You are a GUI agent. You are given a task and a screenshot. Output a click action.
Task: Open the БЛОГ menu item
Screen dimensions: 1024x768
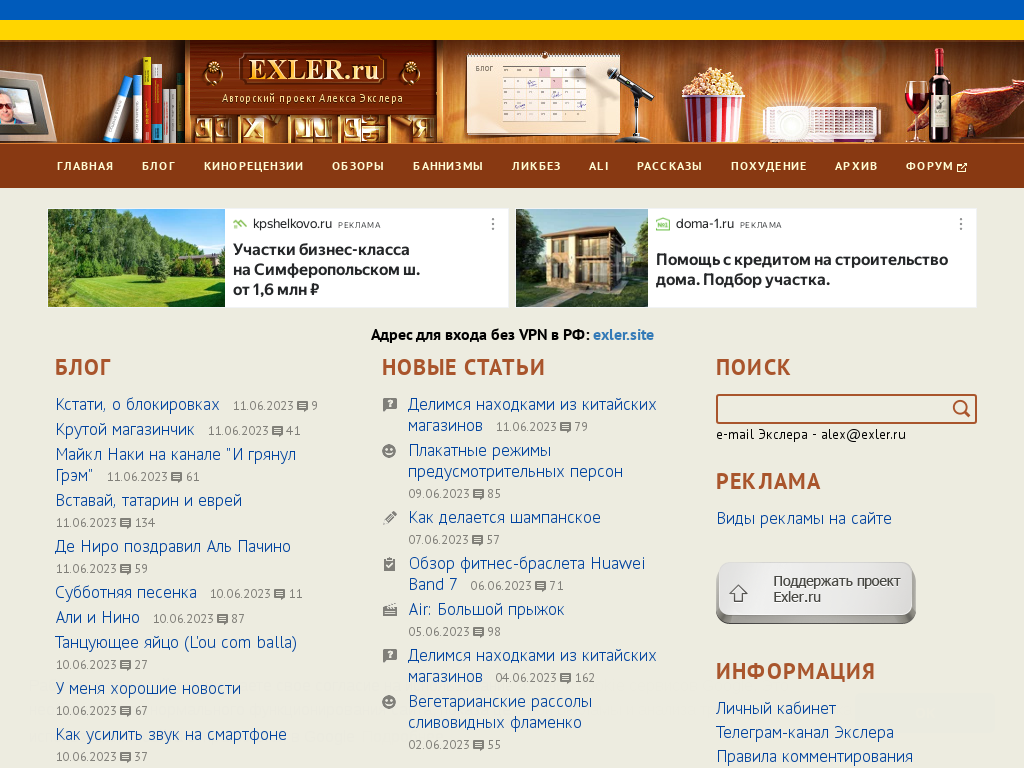click(159, 167)
